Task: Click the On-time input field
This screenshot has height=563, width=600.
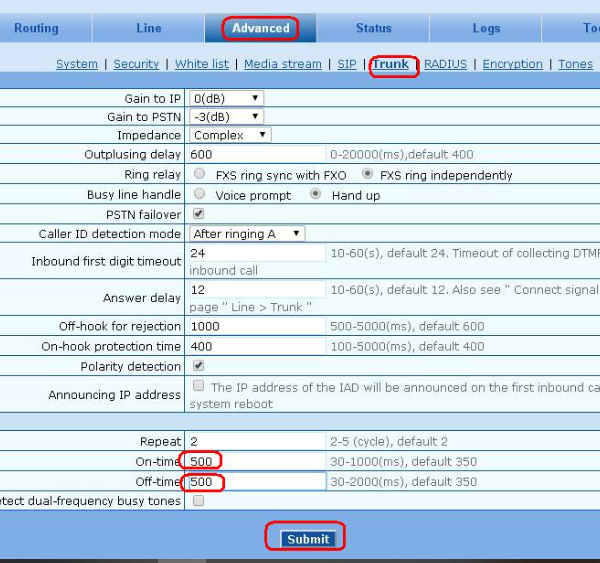Action: 257,461
